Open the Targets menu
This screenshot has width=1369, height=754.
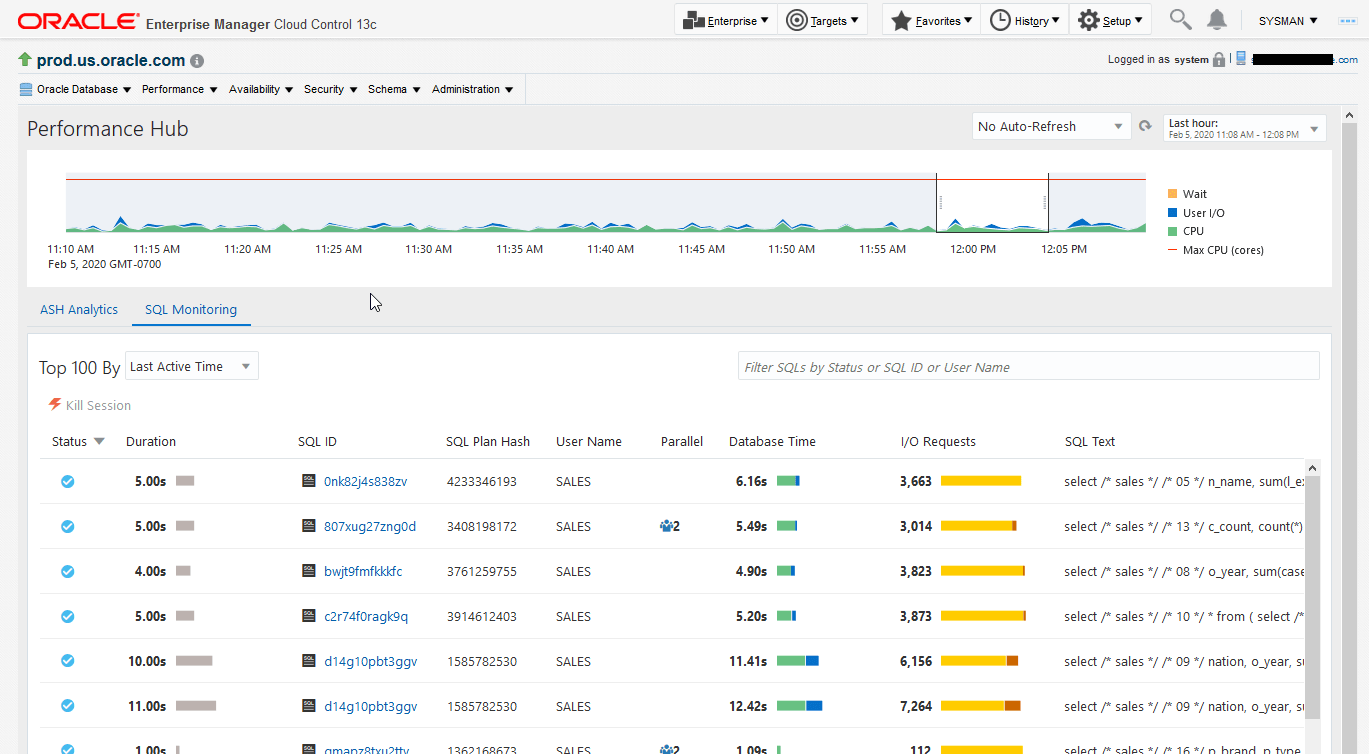click(822, 20)
